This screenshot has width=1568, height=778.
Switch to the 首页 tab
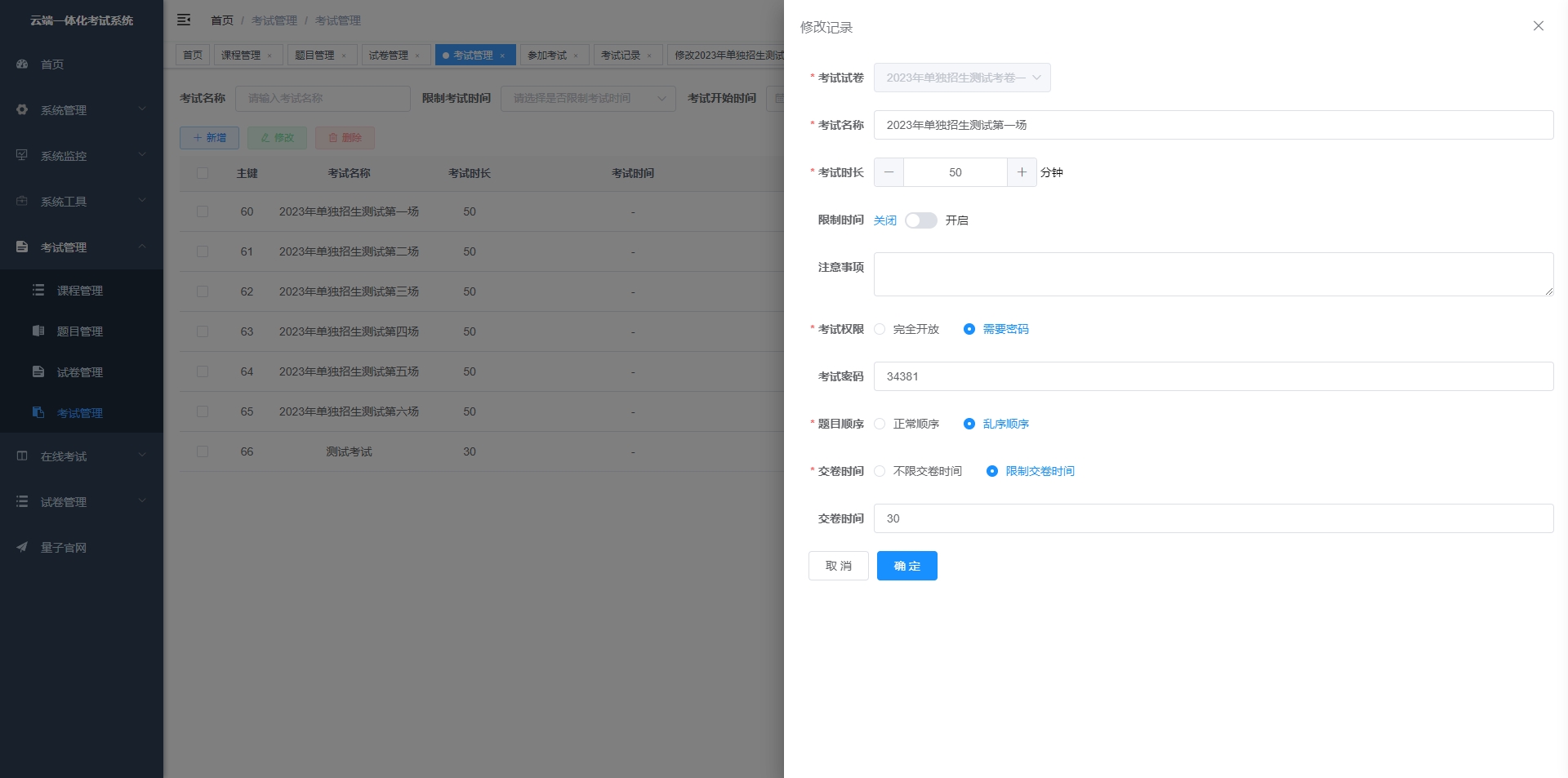tap(193, 55)
